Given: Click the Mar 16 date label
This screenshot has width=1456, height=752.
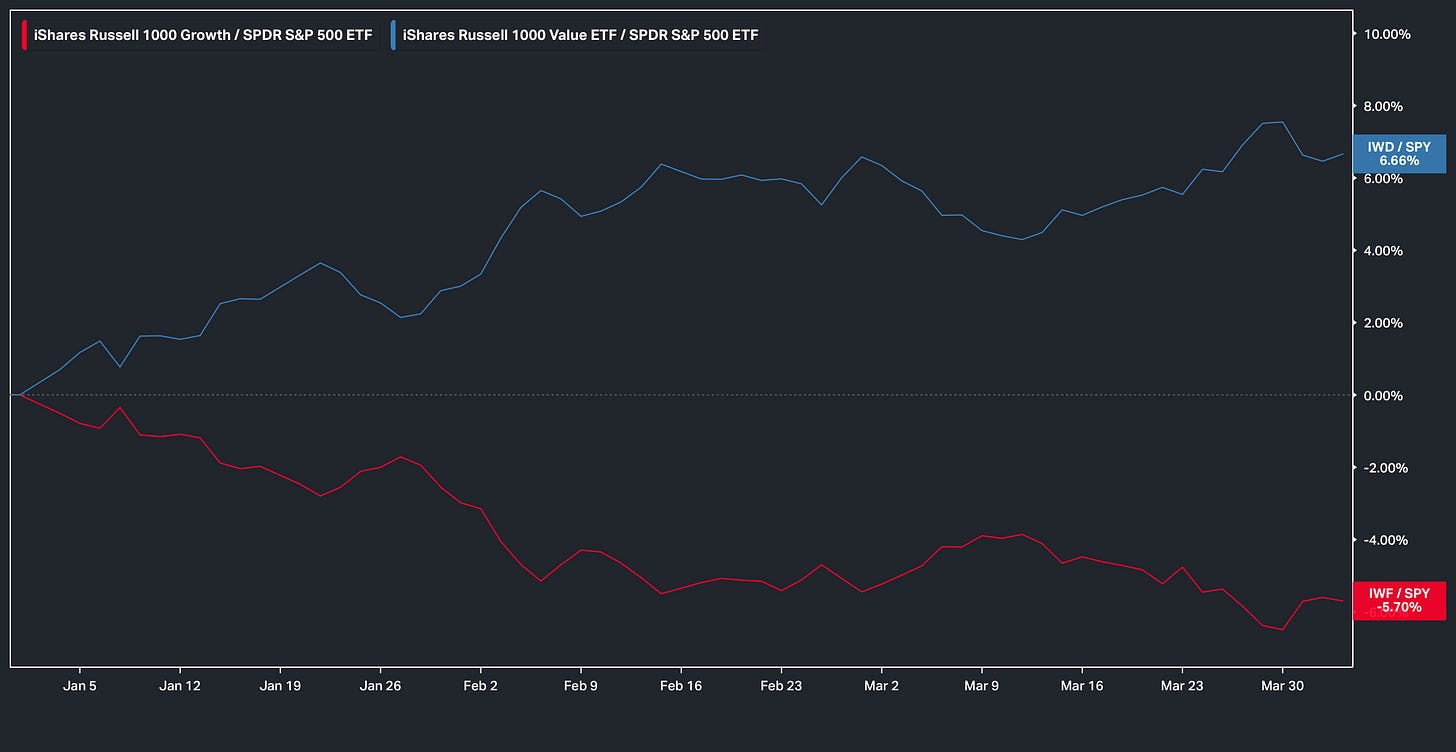Looking at the screenshot, I should pyautogui.click(x=1082, y=686).
